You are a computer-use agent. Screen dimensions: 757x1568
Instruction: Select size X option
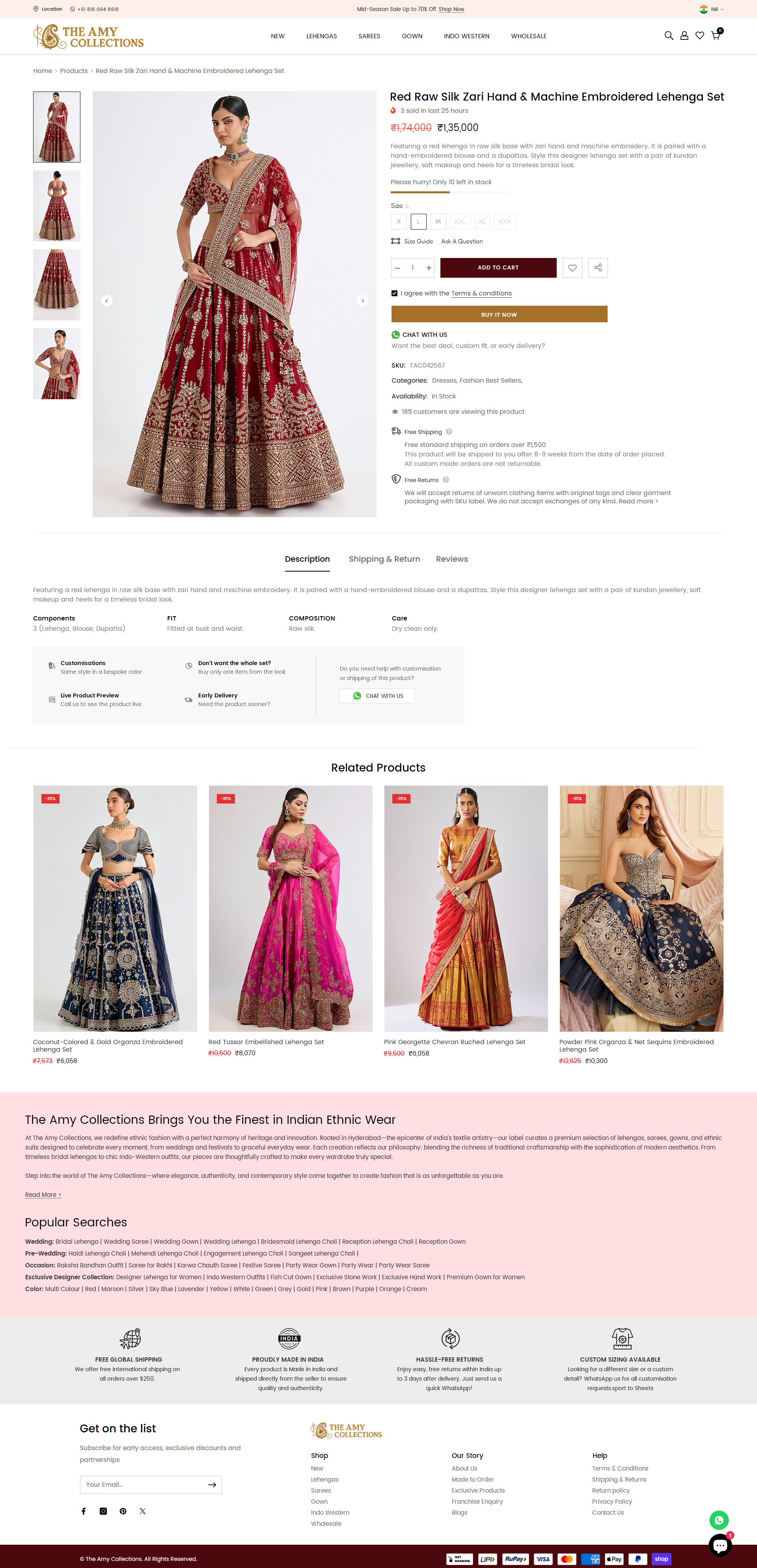[x=399, y=222]
